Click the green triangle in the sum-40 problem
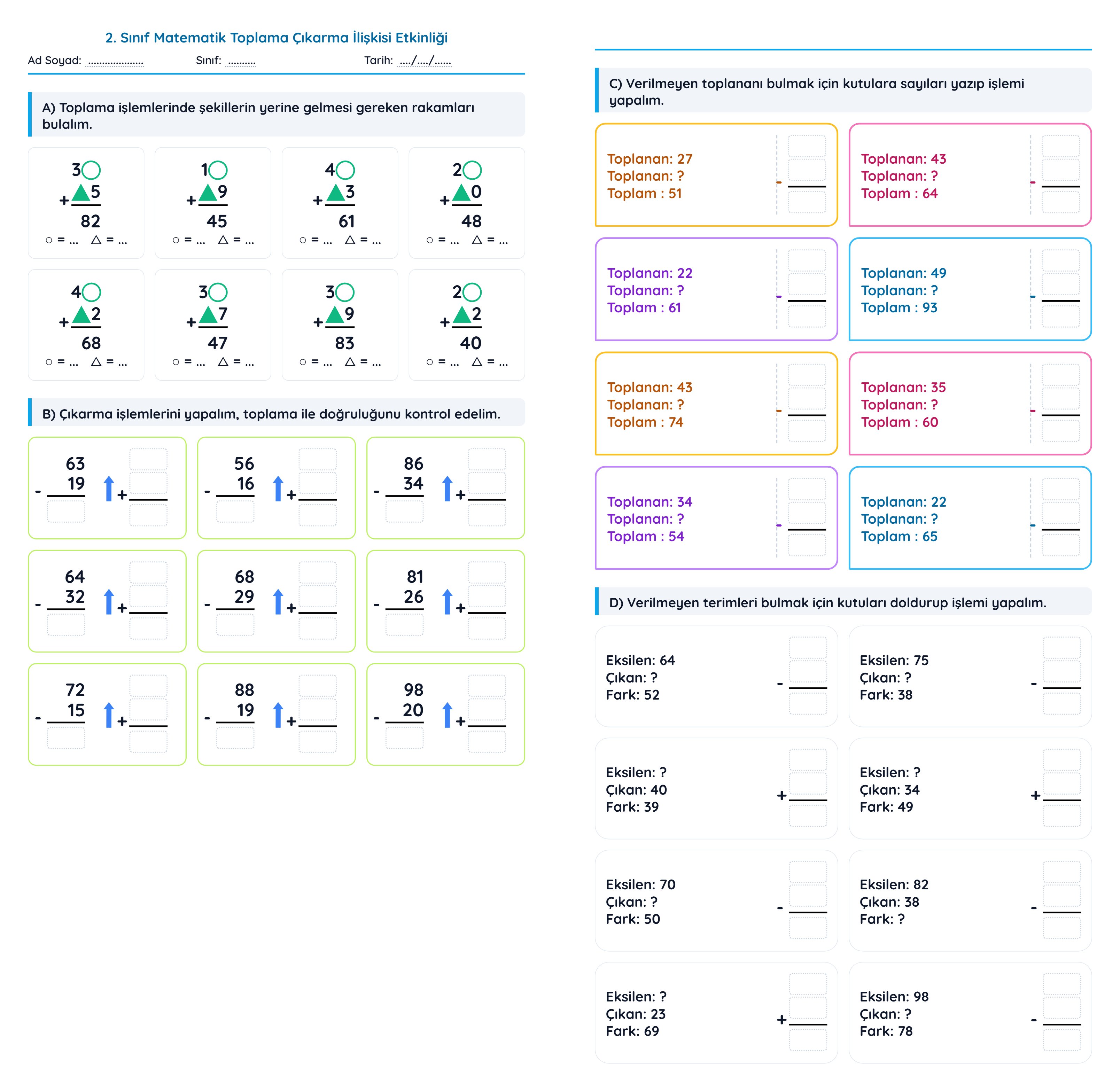Viewport: 1120px width, 1092px height. 462,315
